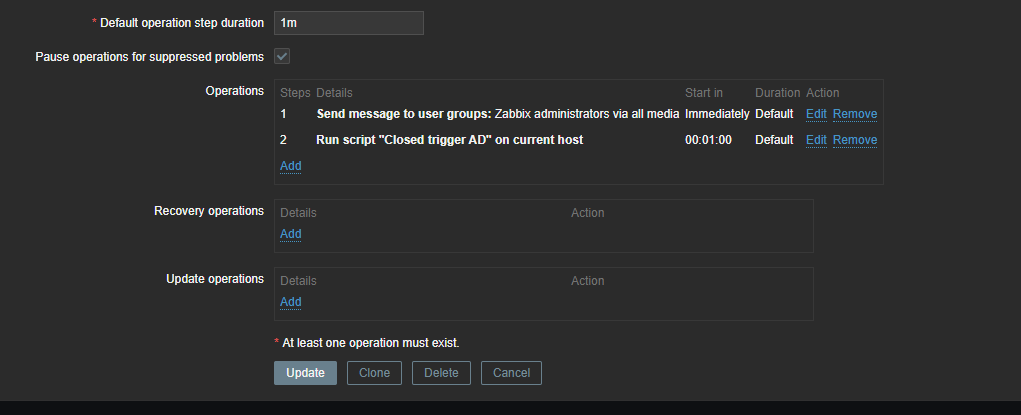Clone this action configuration
This screenshot has width=1021, height=415.
374,373
